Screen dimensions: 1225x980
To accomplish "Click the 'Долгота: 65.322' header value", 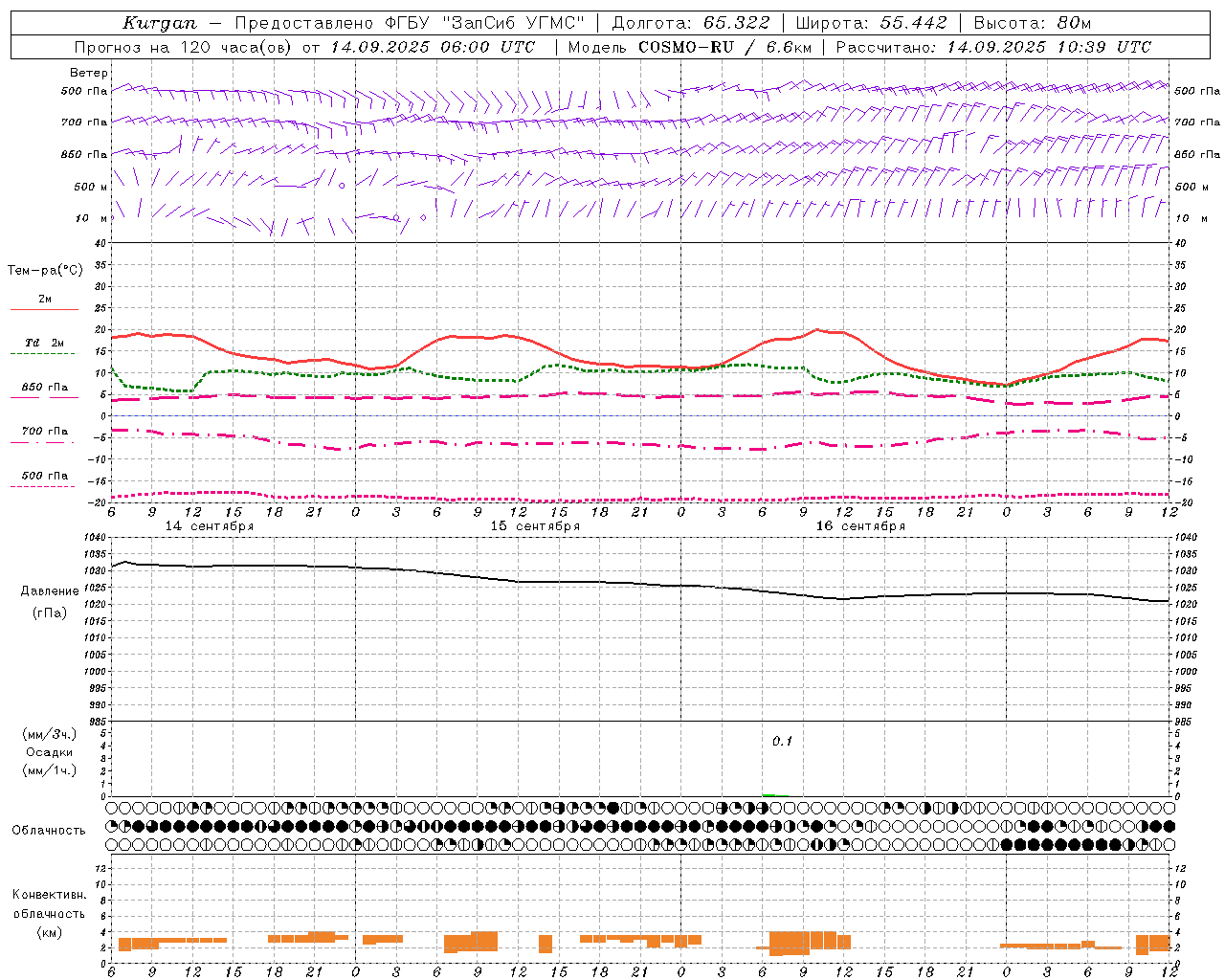I will pos(689,23).
